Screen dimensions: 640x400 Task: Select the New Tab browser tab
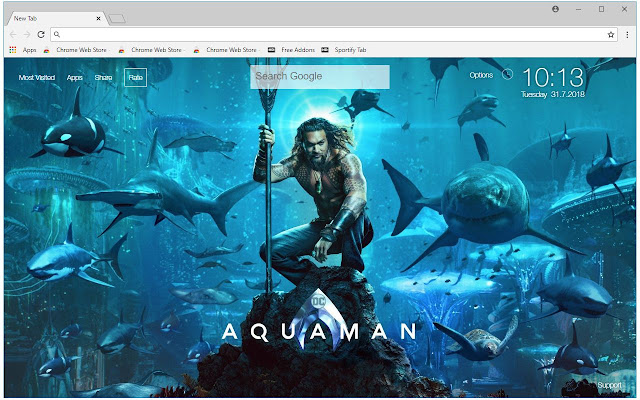[x=56, y=18]
